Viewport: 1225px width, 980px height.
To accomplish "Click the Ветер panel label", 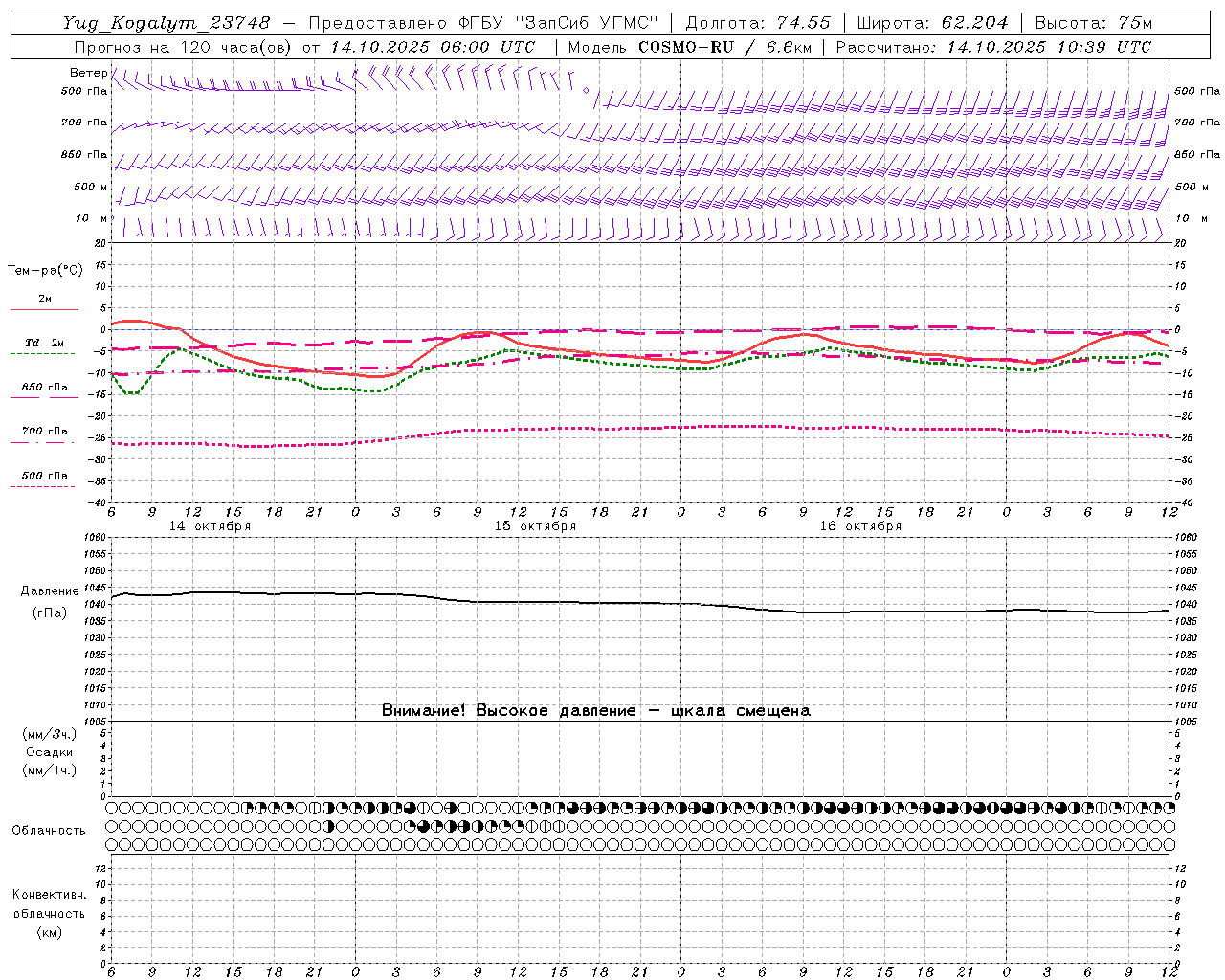I will pos(88,73).
